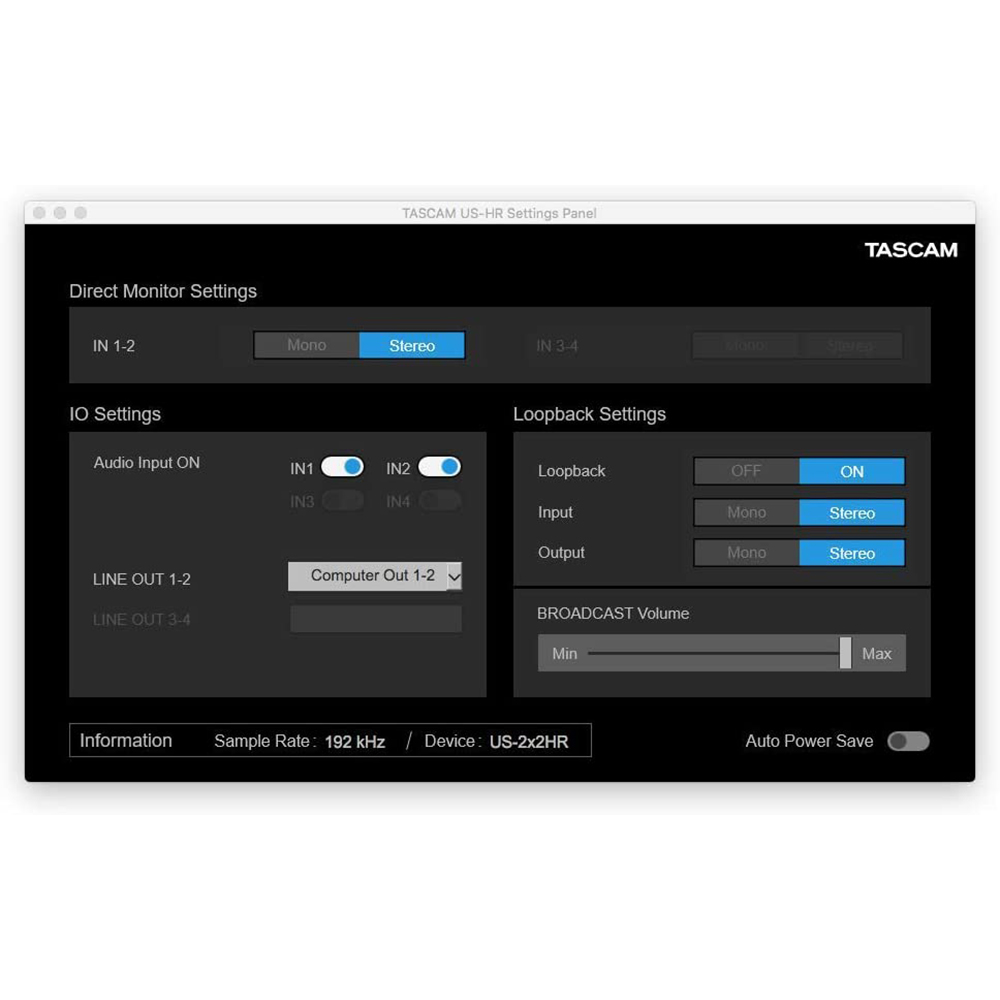Set Loopback Input to Mono
This screenshot has width=1000, height=1000.
(746, 513)
